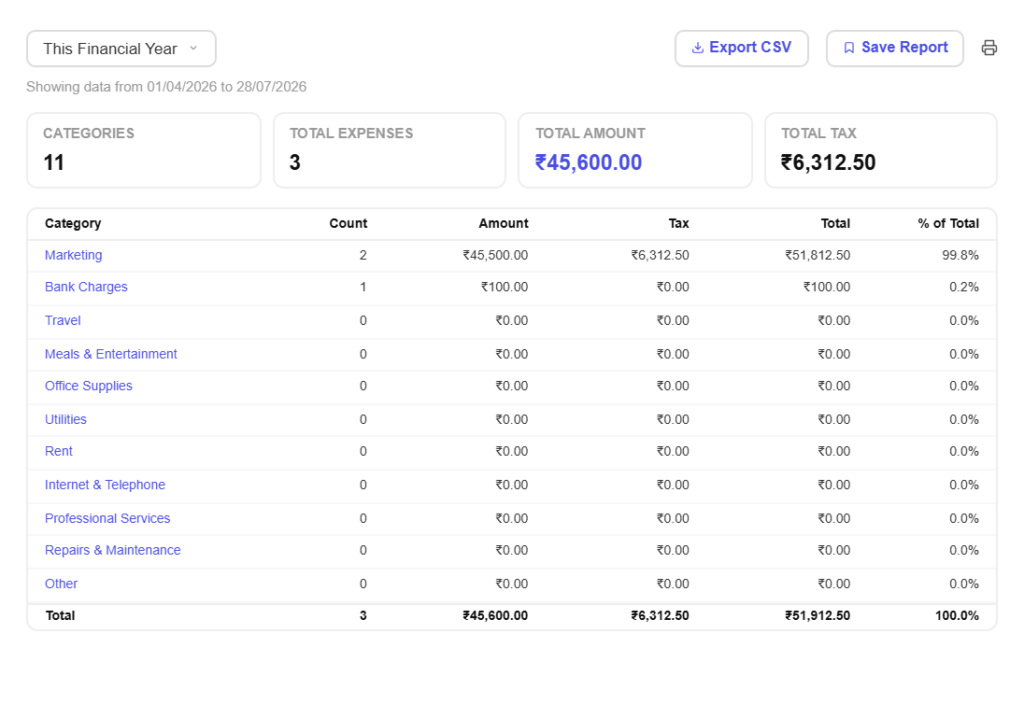
Task: Click the Bank Charges 0.2% cell
Action: point(964,287)
